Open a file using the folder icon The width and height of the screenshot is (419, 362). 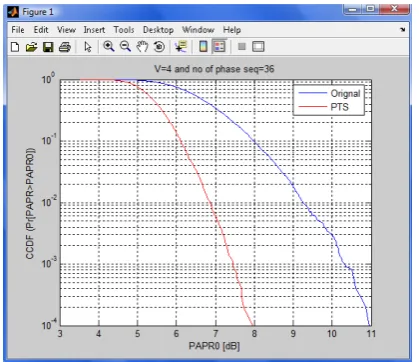coord(31,47)
